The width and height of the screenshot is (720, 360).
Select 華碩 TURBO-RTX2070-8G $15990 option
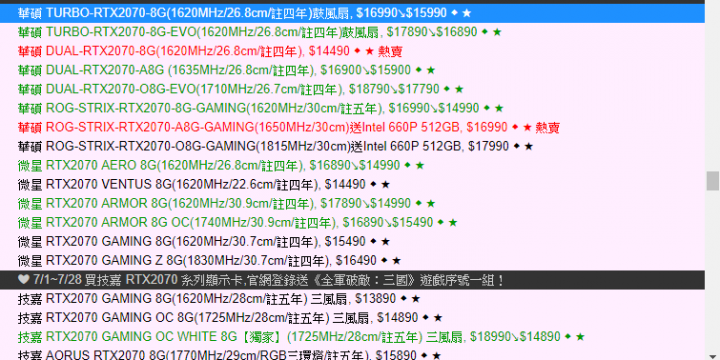coord(352,13)
